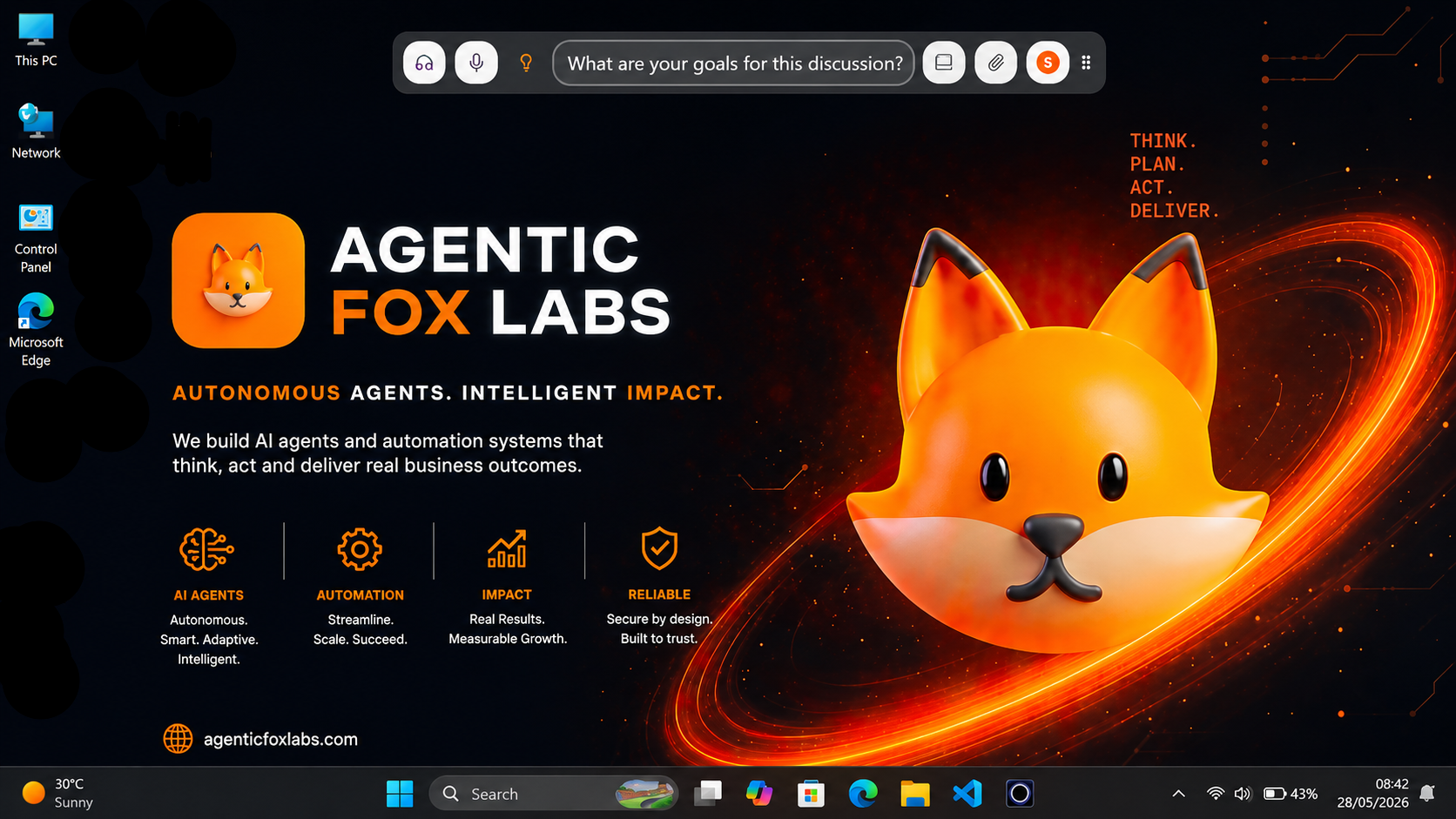
Task: Open Visual Studio Code from taskbar
Action: (x=967, y=794)
